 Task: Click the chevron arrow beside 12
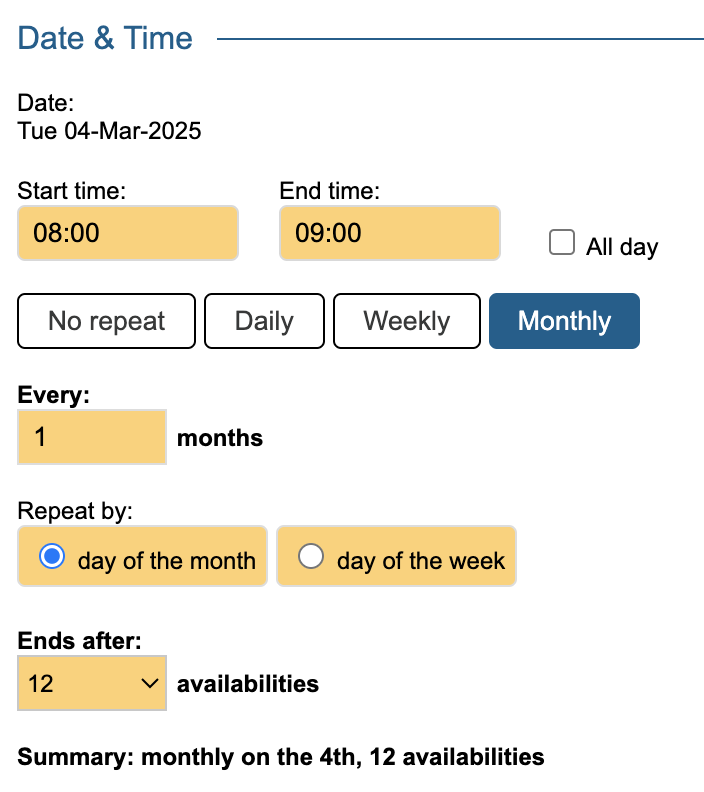[x=151, y=684]
